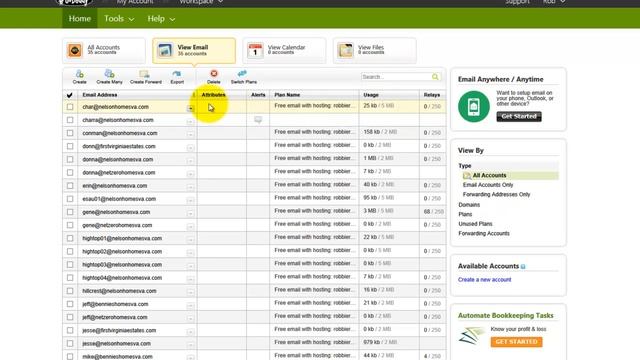Screen dimensions: 640x360
Task: Click the phone icon in Email Anywhere panel
Action: 473,107
